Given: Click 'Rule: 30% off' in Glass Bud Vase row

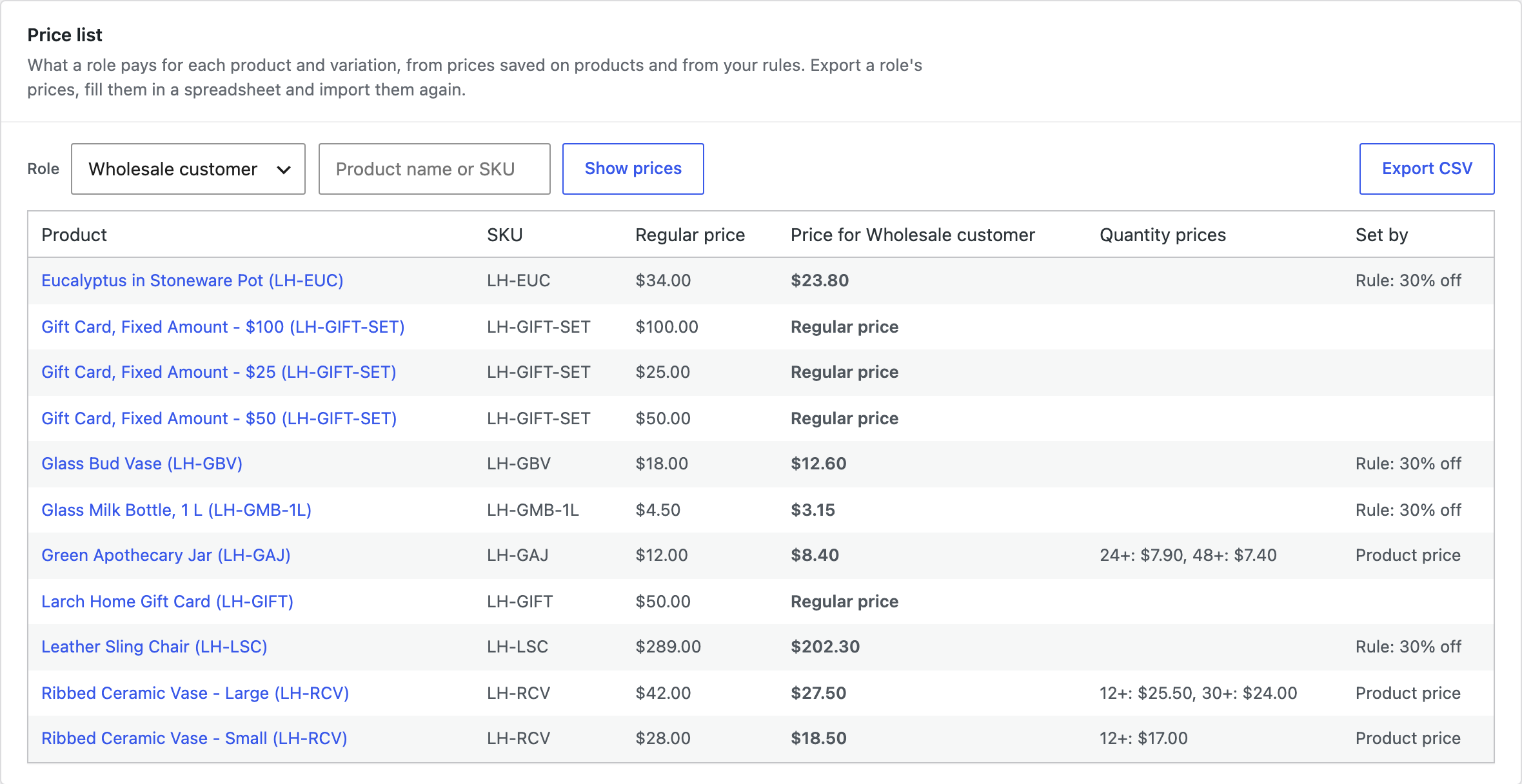Looking at the screenshot, I should 1408,464.
